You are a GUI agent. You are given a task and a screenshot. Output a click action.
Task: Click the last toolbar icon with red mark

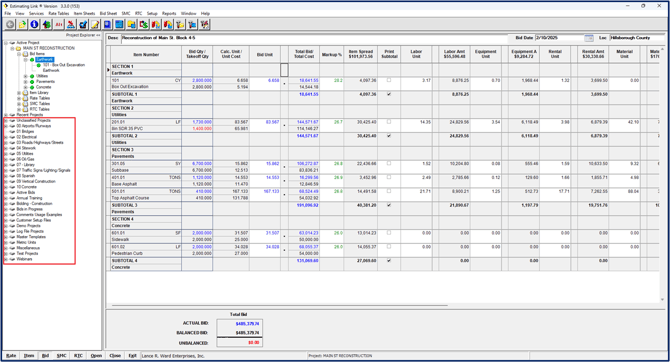pos(205,24)
